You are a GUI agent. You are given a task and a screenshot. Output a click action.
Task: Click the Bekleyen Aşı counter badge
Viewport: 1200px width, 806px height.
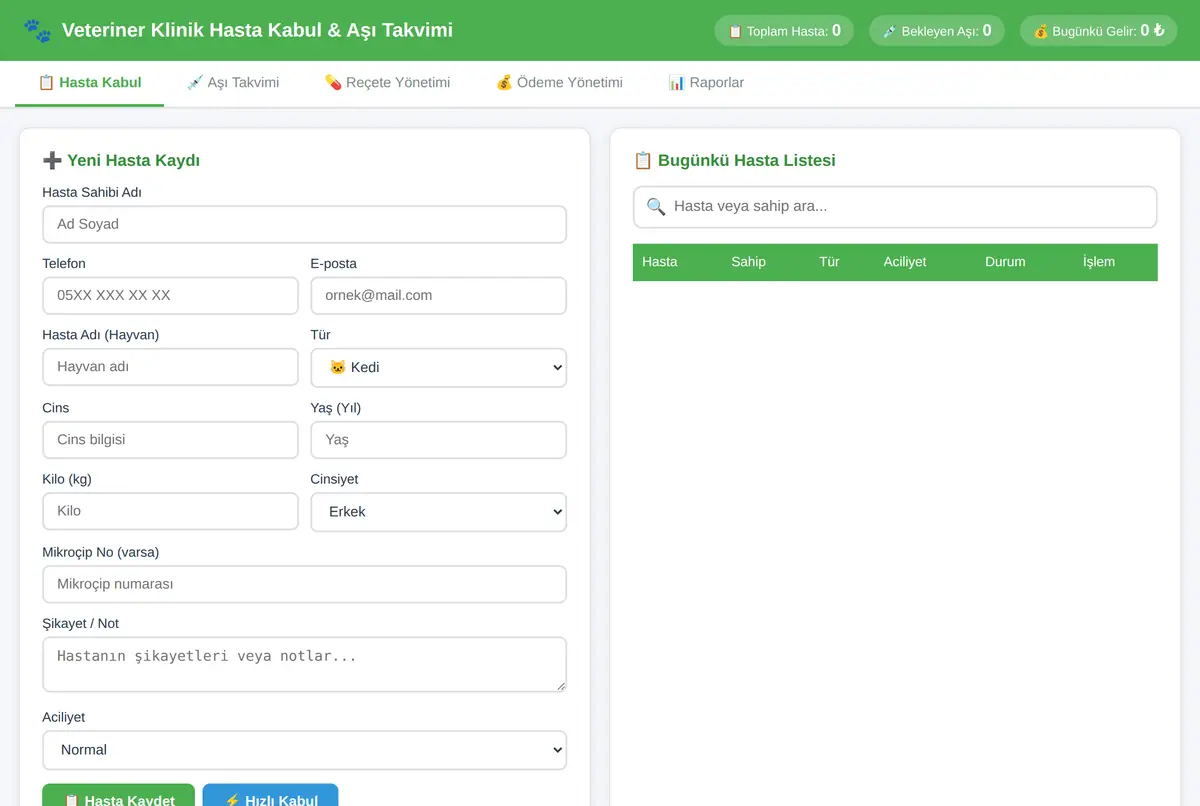[x=937, y=31]
